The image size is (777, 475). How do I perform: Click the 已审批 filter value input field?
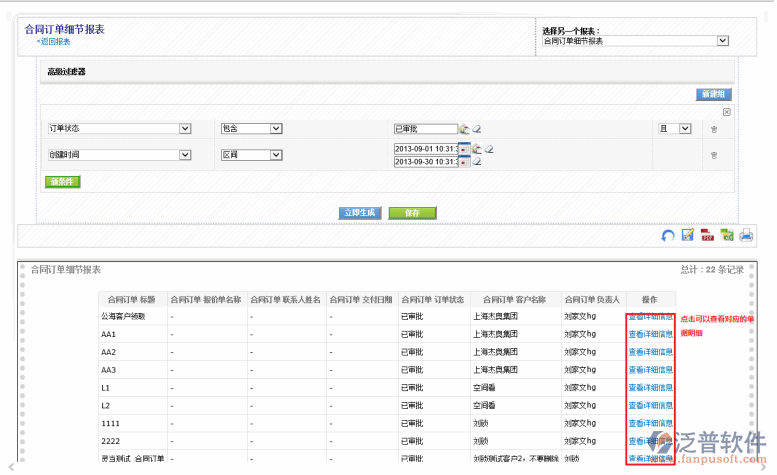tap(425, 129)
